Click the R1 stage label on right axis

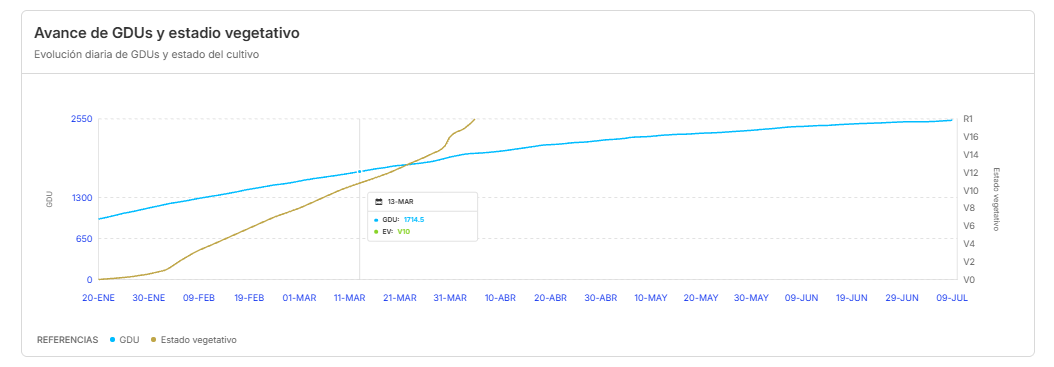click(x=969, y=119)
